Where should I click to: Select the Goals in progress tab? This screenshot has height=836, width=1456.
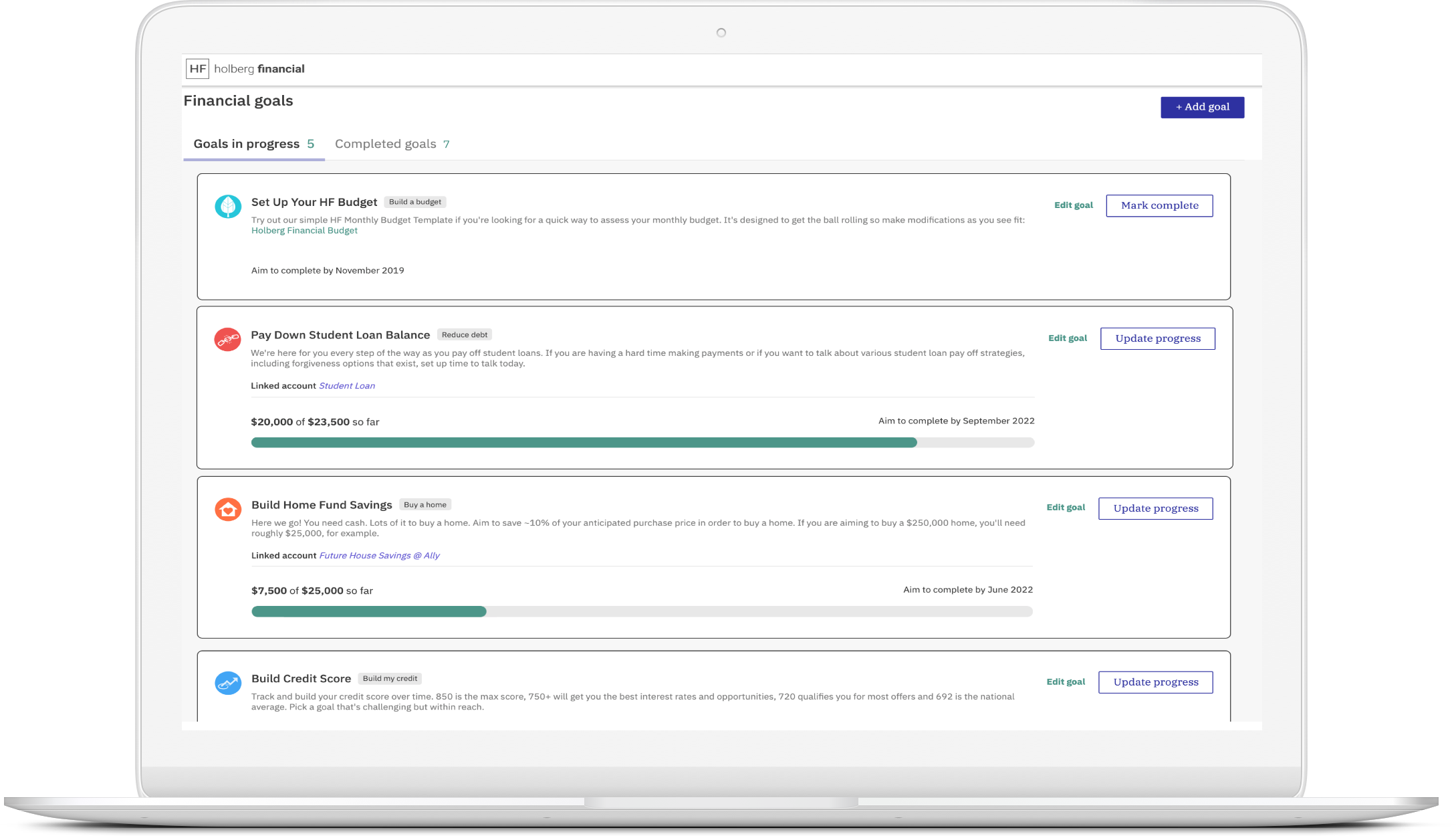tap(253, 144)
